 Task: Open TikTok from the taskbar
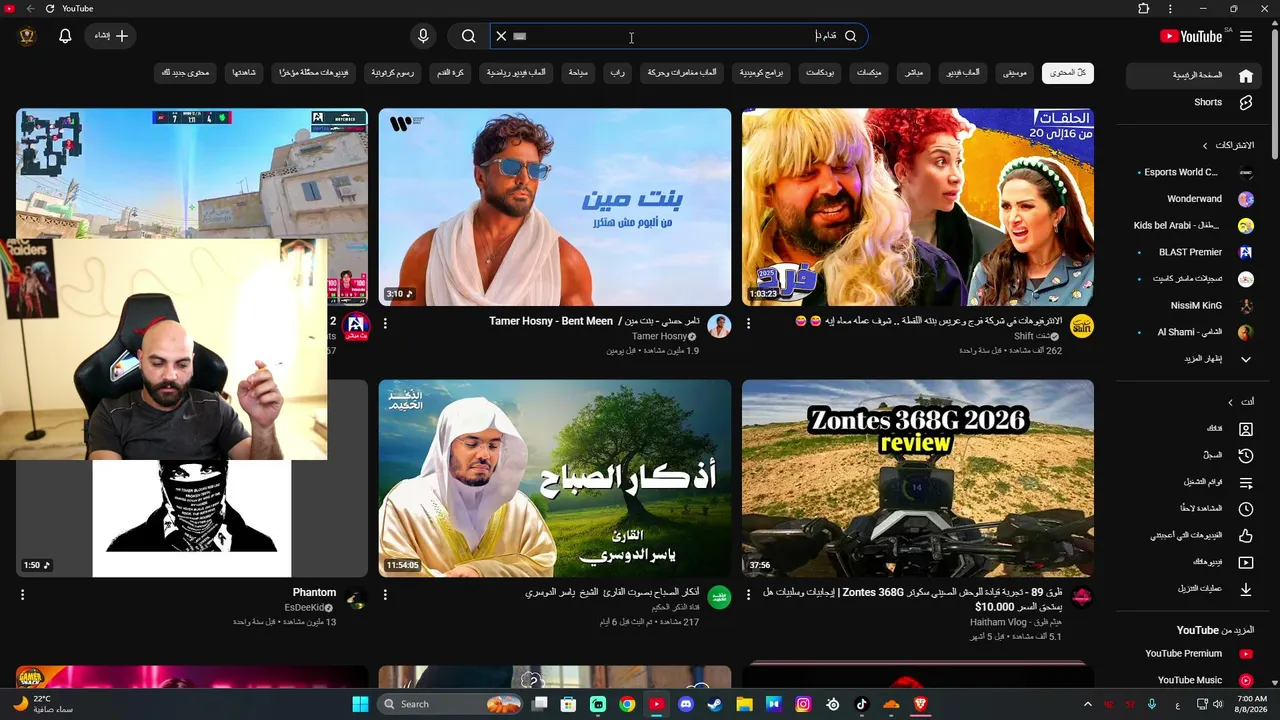click(862, 704)
